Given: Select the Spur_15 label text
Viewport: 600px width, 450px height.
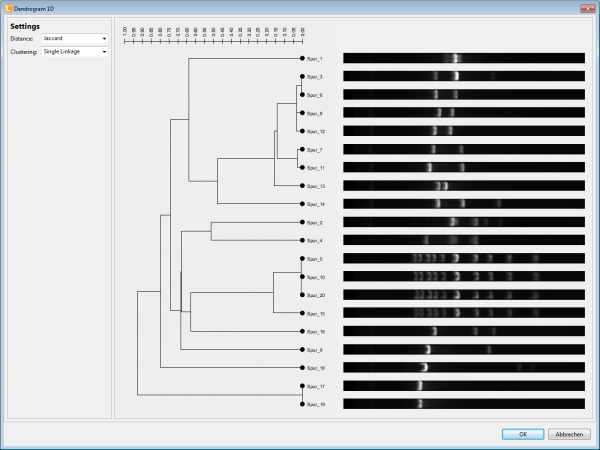Looking at the screenshot, I should coord(316,313).
